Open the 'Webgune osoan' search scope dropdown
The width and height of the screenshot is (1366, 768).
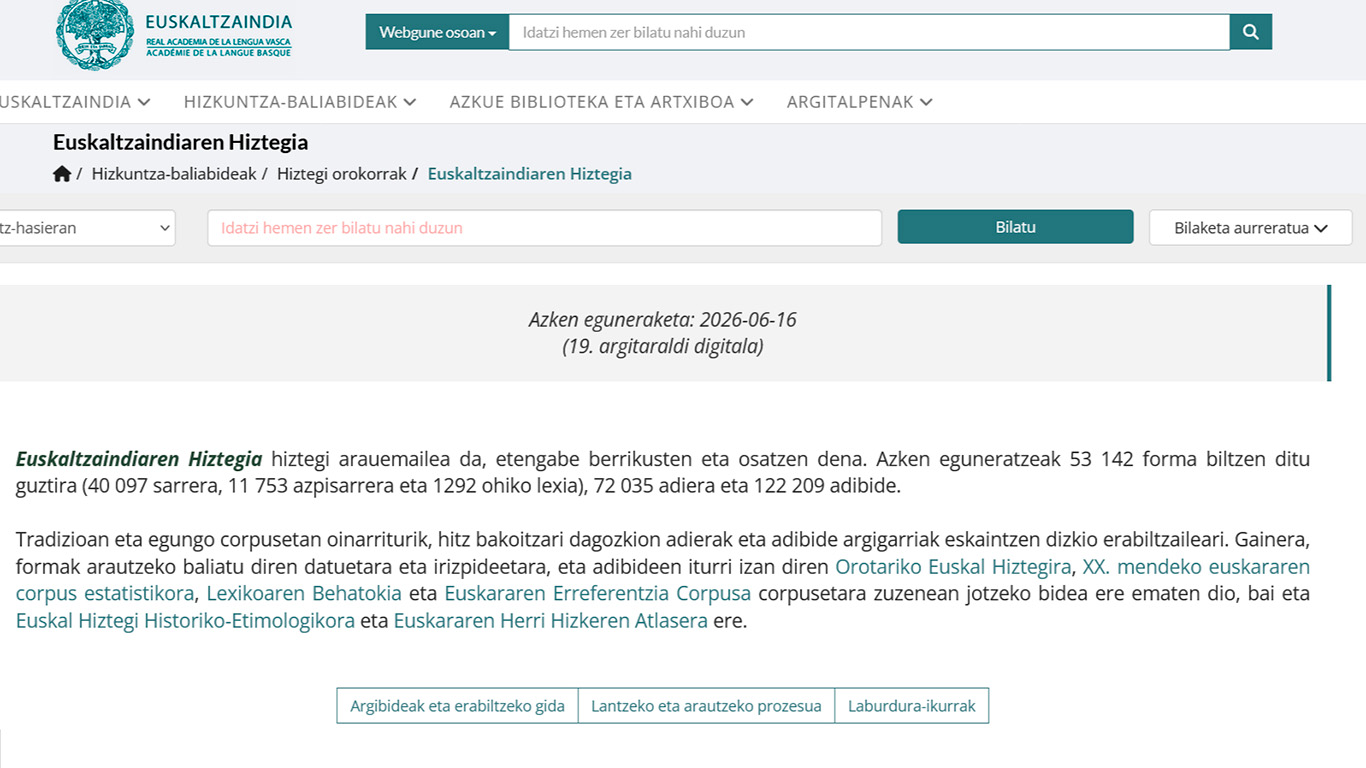(438, 32)
